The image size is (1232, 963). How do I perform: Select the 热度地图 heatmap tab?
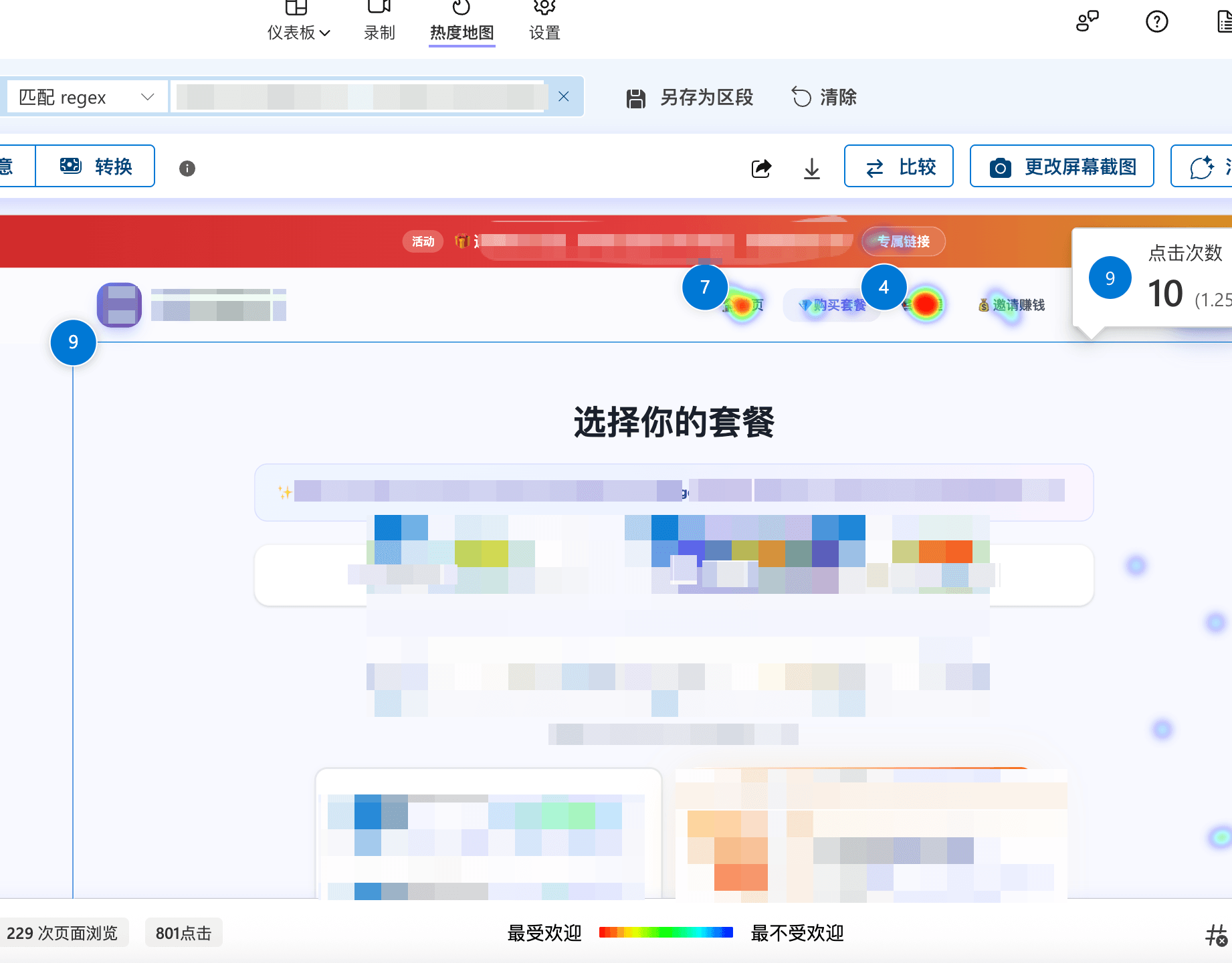(461, 22)
